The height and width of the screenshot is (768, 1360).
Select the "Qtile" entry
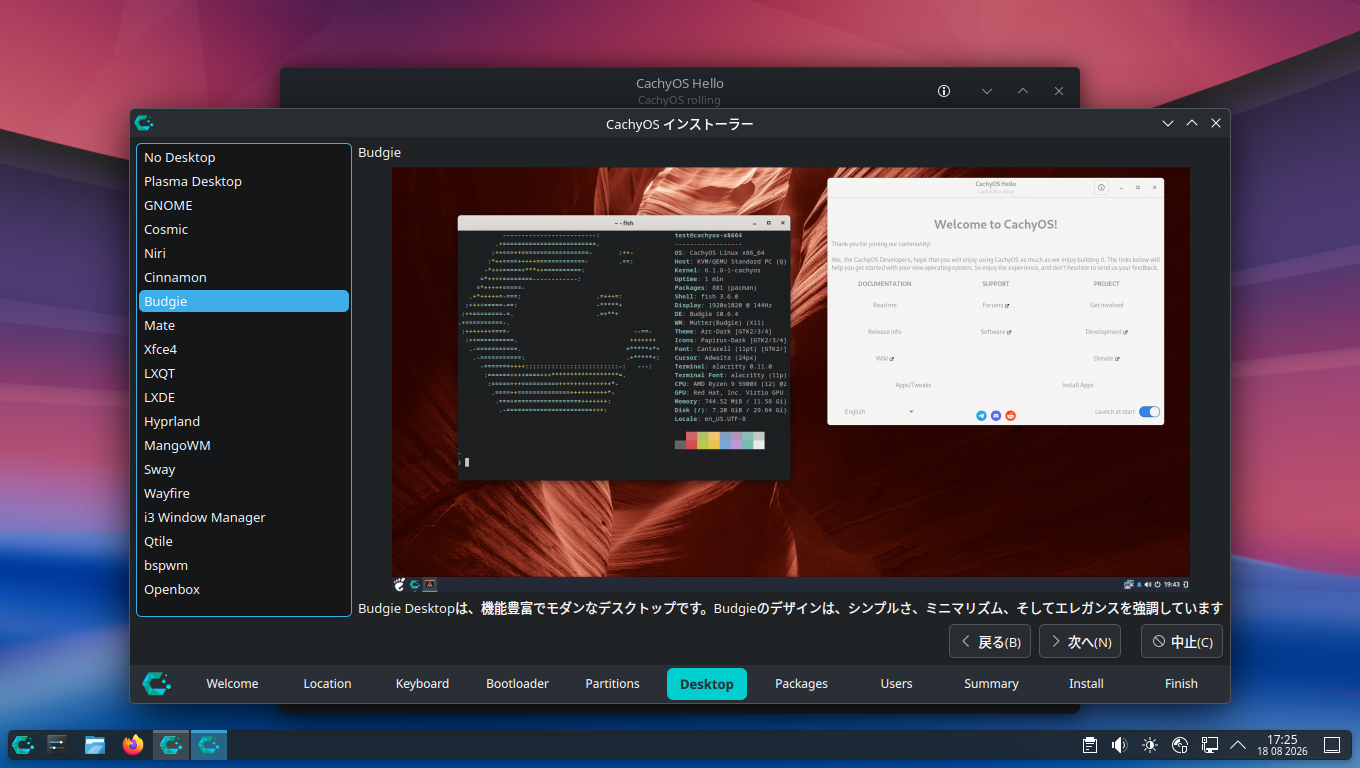[244, 541]
